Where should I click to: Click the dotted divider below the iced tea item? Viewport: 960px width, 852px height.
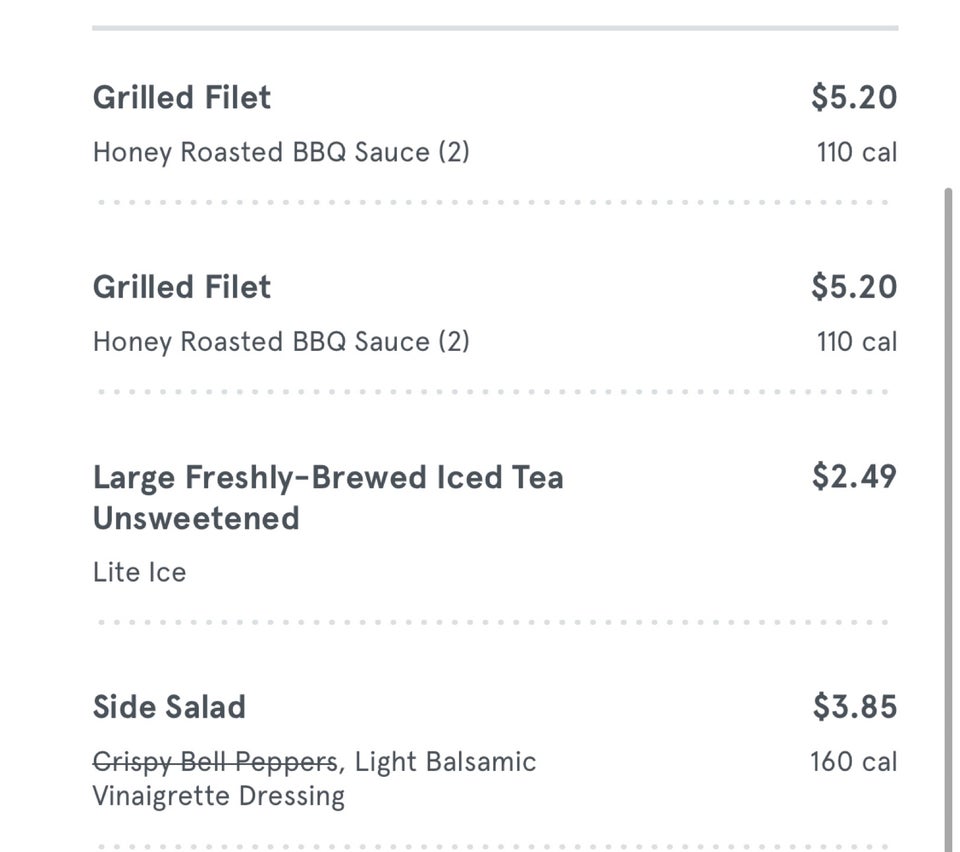[x=495, y=622]
